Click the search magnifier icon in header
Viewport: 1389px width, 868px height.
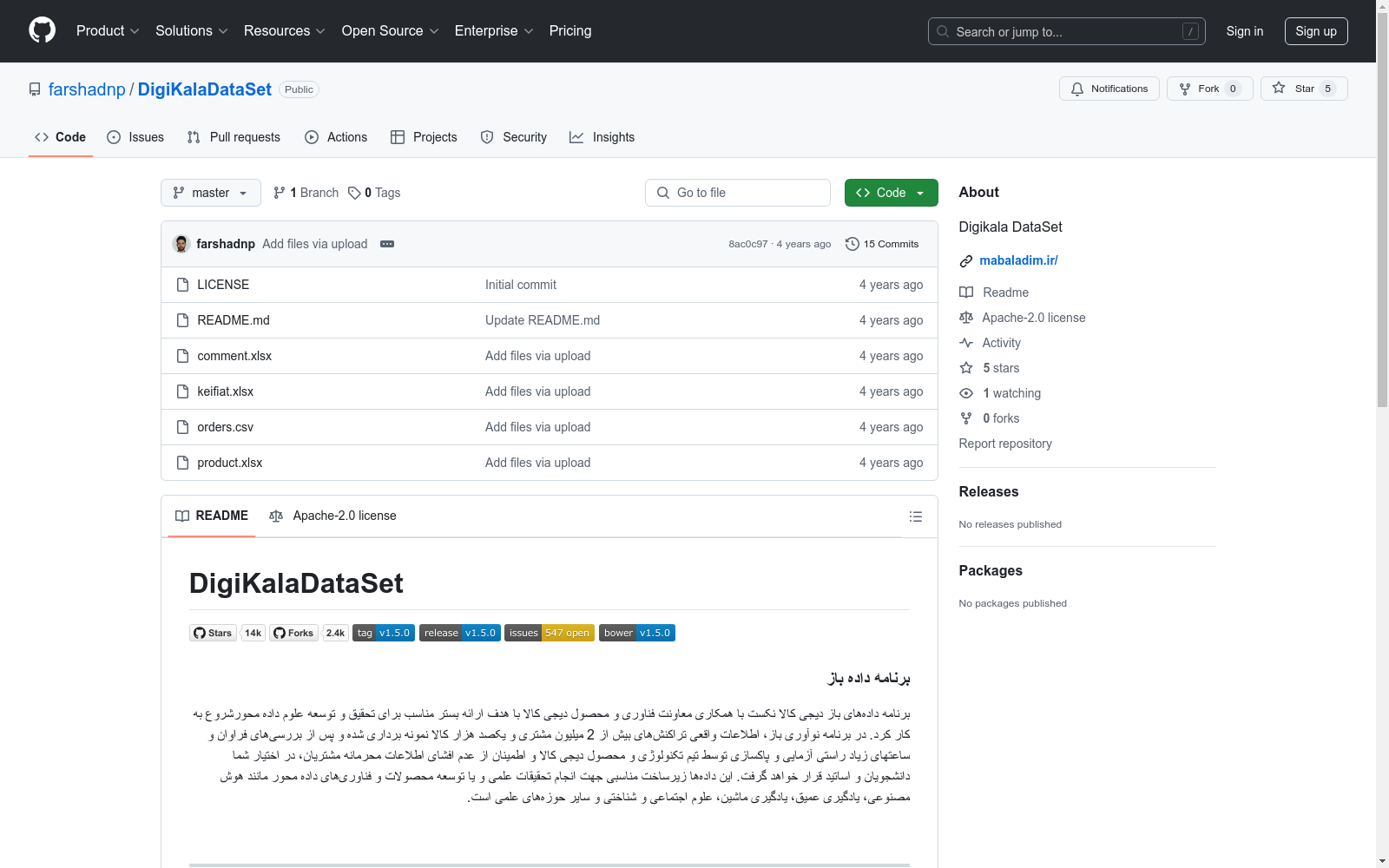(x=943, y=31)
